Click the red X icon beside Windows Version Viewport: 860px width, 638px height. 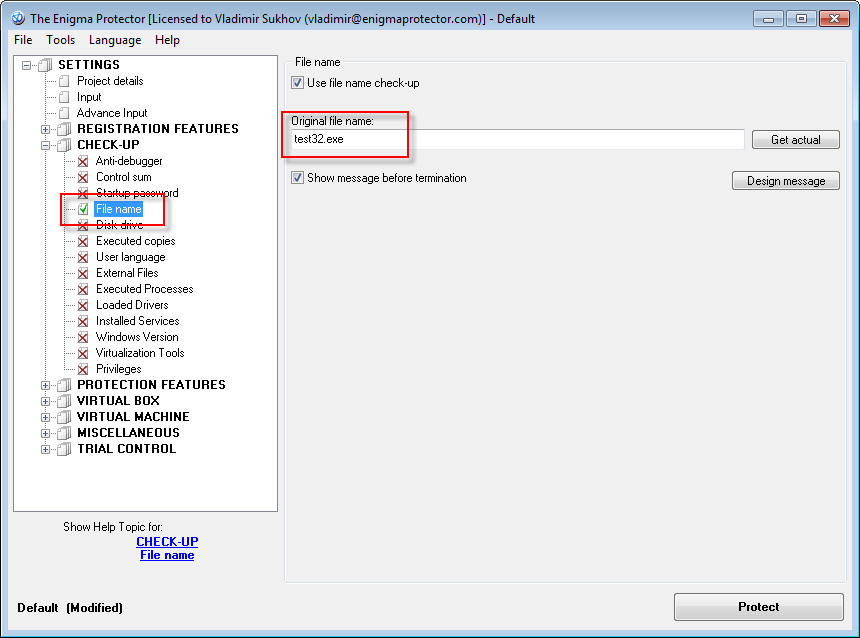pyautogui.click(x=83, y=337)
